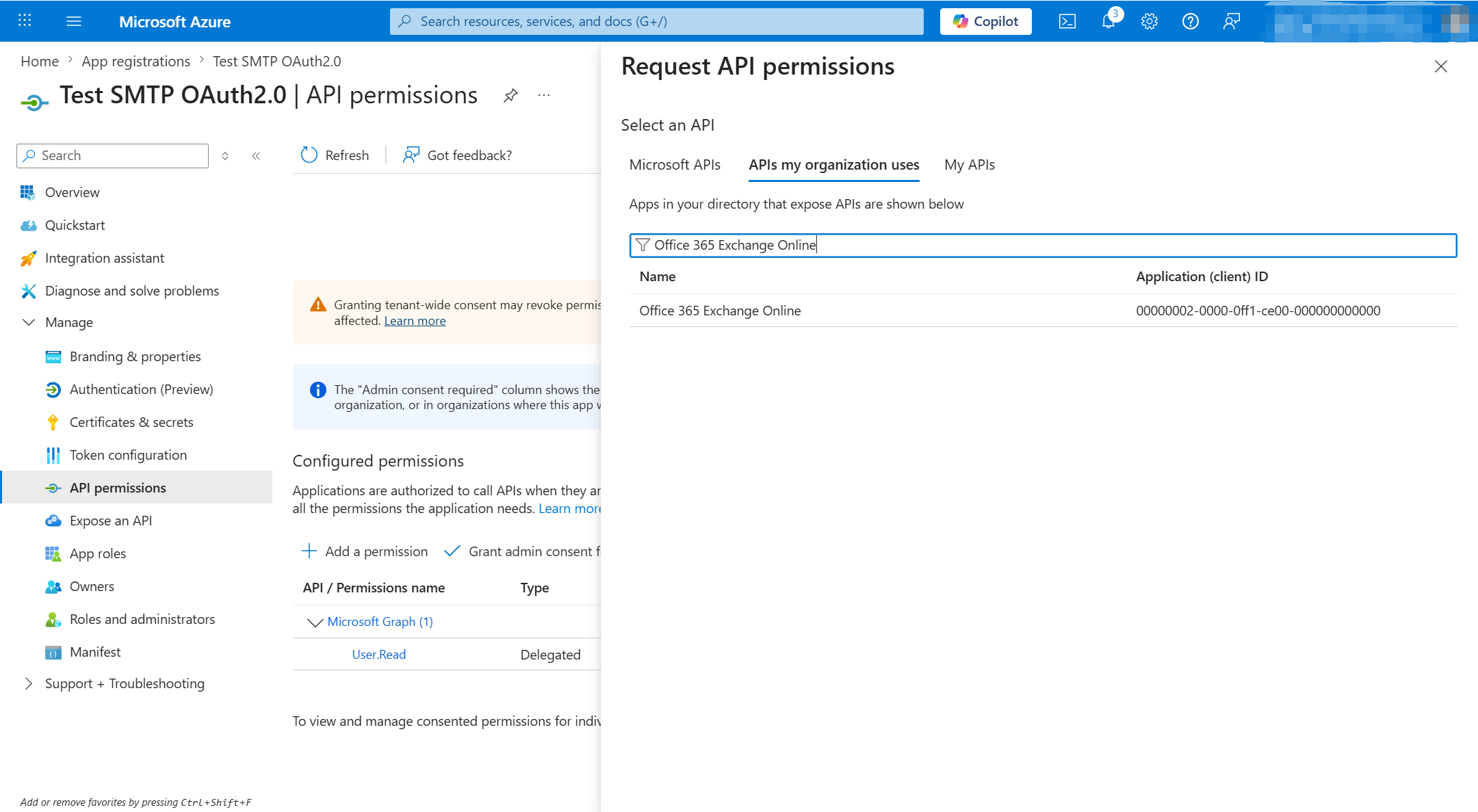Open Test SMTP OAuth2.0 breadcrumb
1478x812 pixels.
[276, 62]
